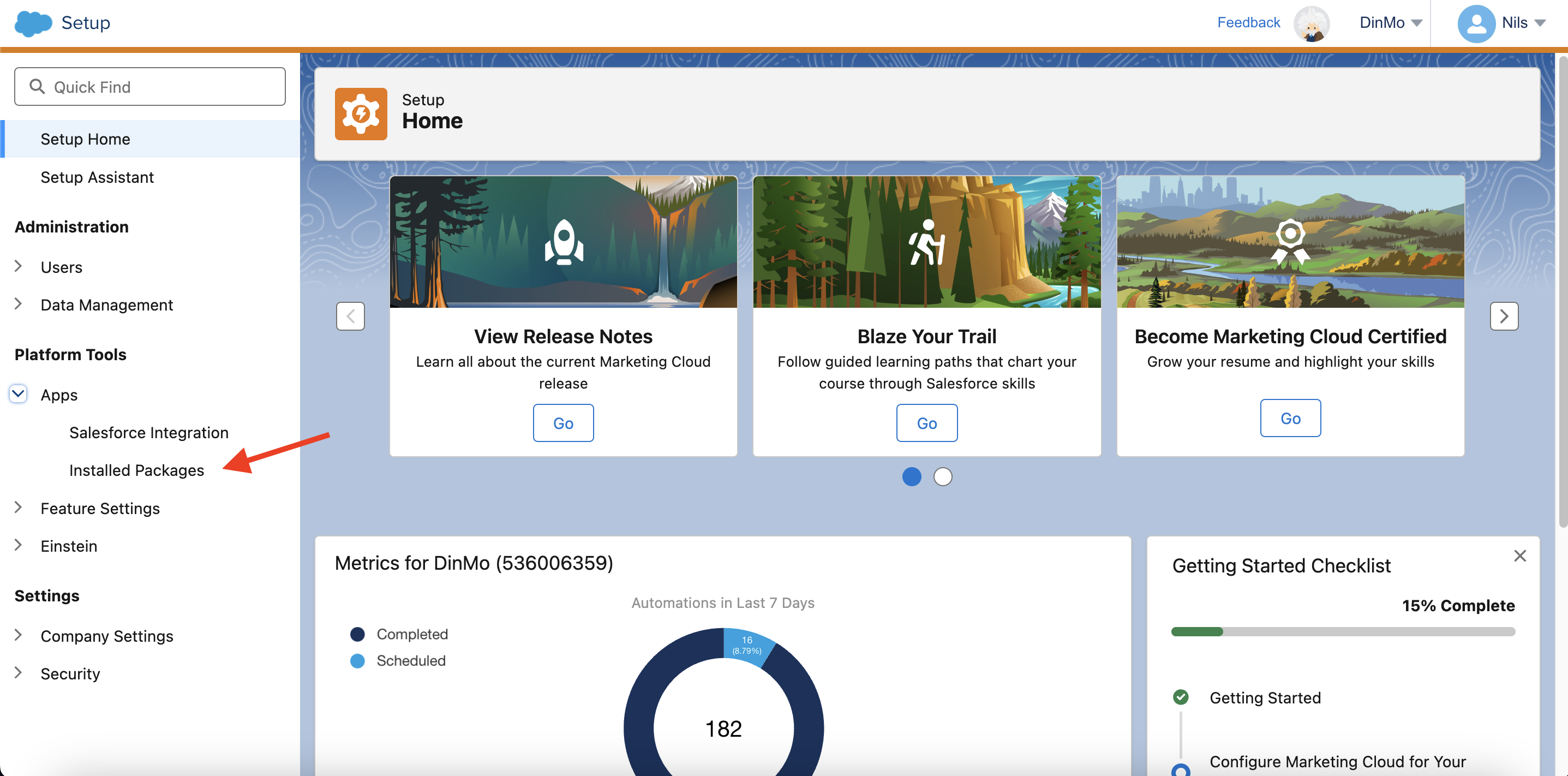Select the second carousel page dot
This screenshot has width=1568, height=776.
coord(942,476)
